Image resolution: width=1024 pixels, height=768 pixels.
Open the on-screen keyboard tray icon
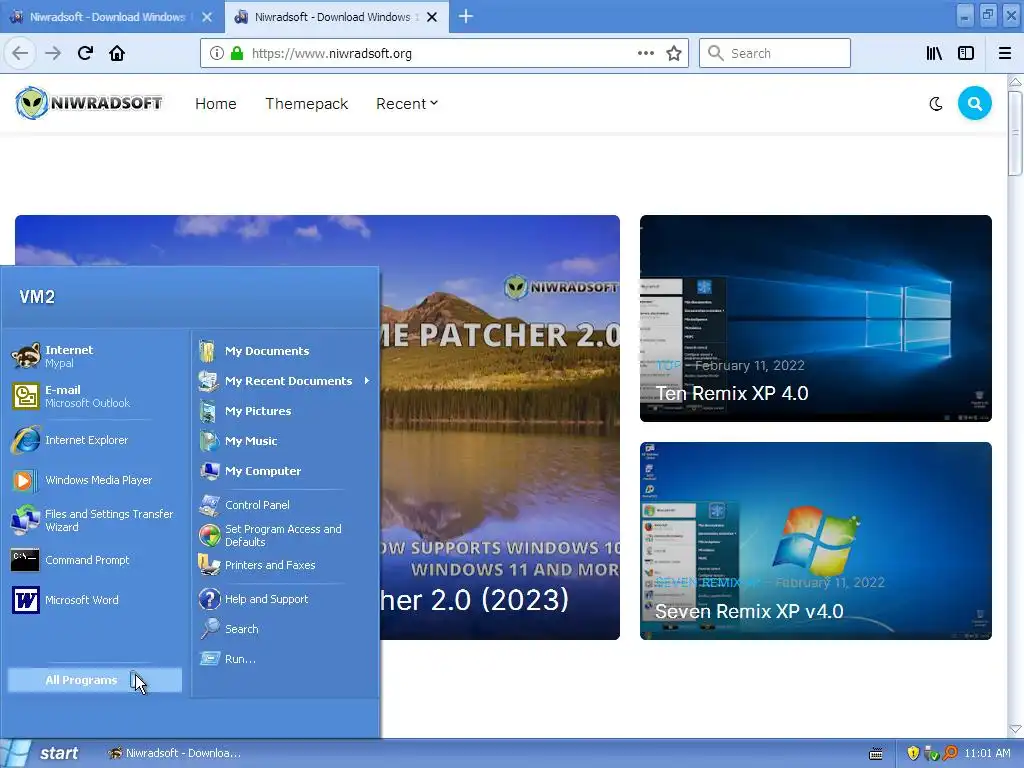click(876, 754)
